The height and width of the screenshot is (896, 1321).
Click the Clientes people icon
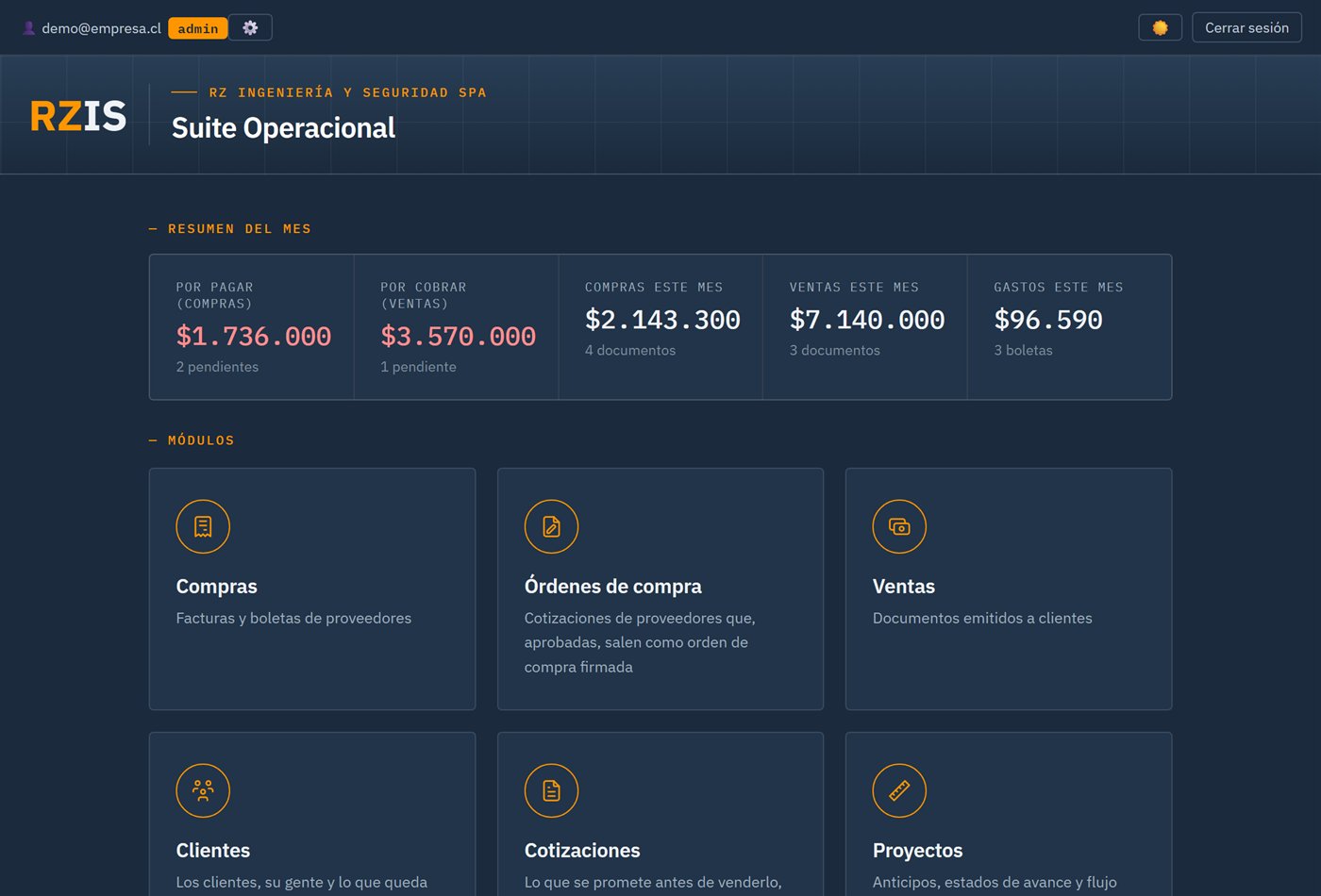(x=203, y=790)
